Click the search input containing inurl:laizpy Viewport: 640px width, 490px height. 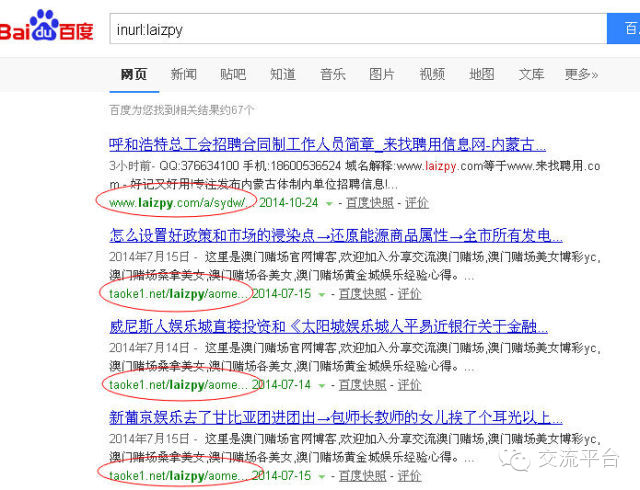tap(358, 29)
